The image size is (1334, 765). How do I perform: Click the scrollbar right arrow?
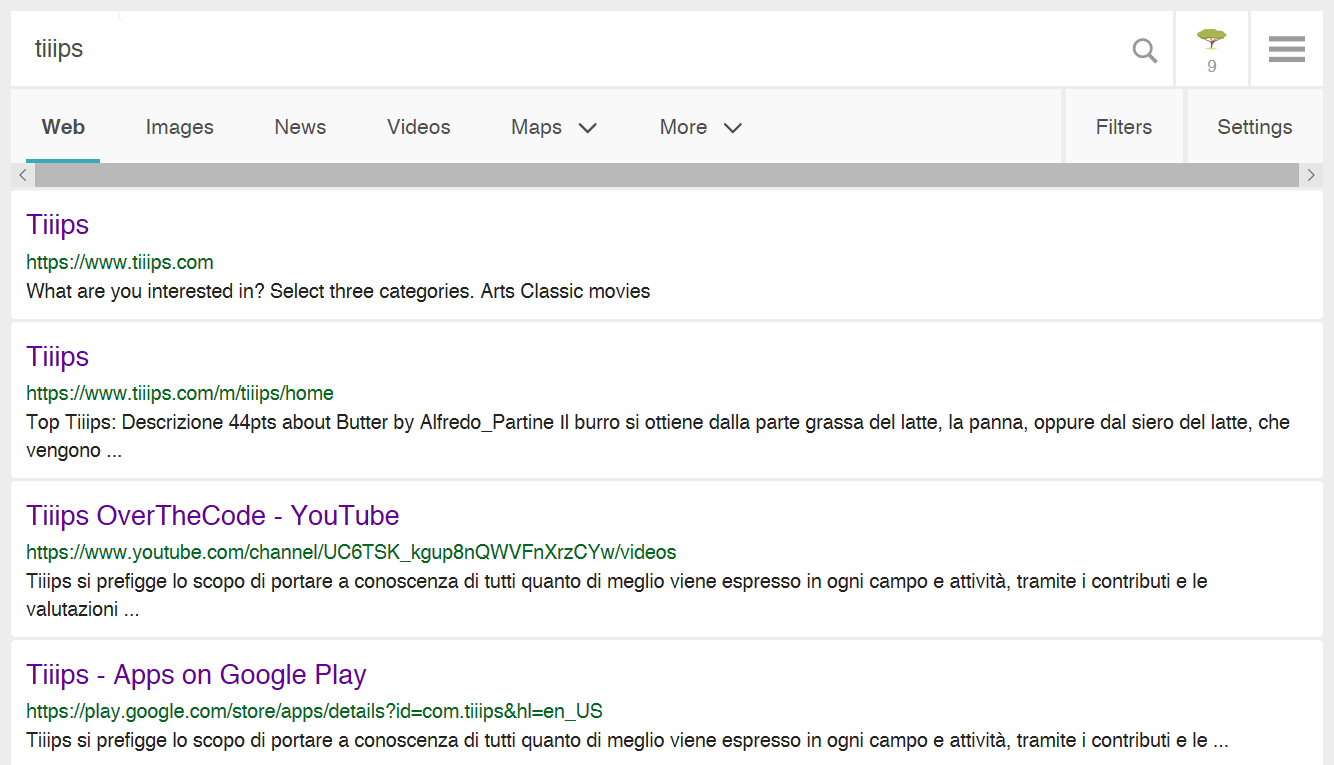(1311, 176)
